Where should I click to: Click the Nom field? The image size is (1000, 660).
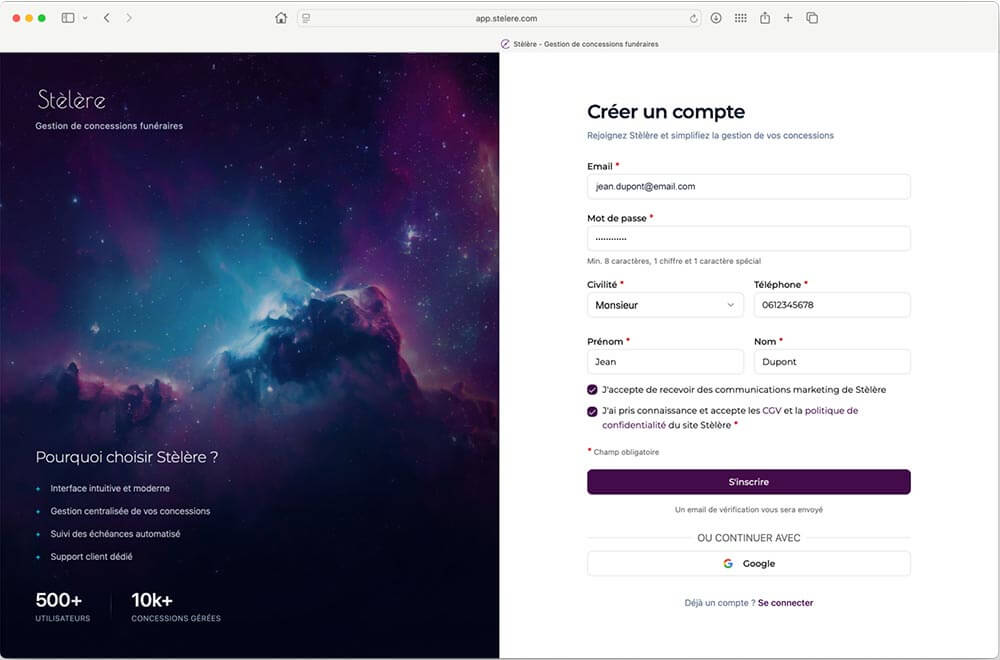pyautogui.click(x=832, y=362)
